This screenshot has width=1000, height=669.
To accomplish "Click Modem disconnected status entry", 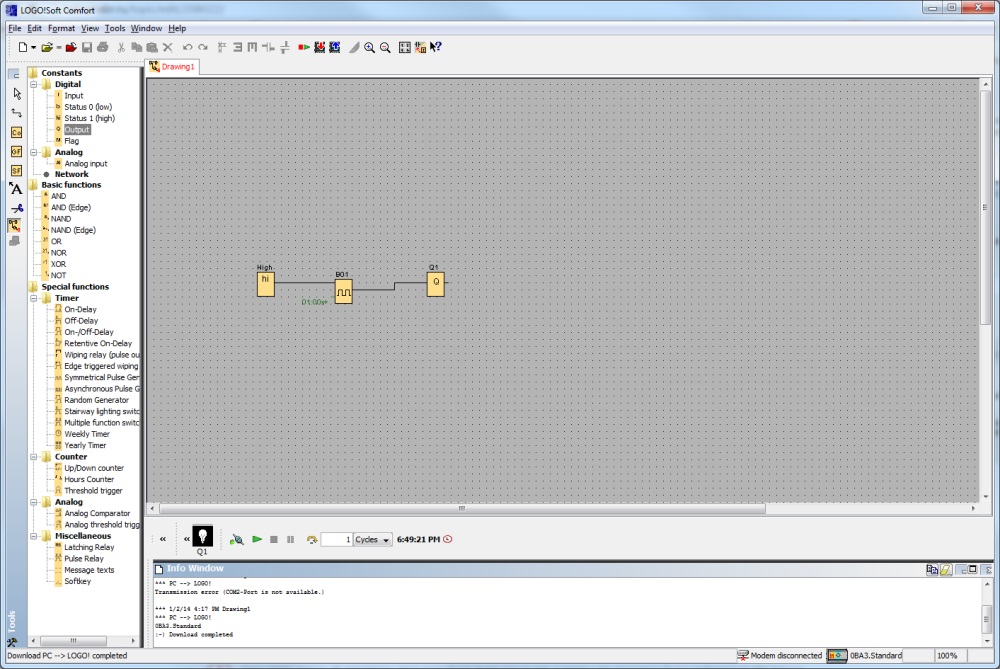I will tap(780, 656).
